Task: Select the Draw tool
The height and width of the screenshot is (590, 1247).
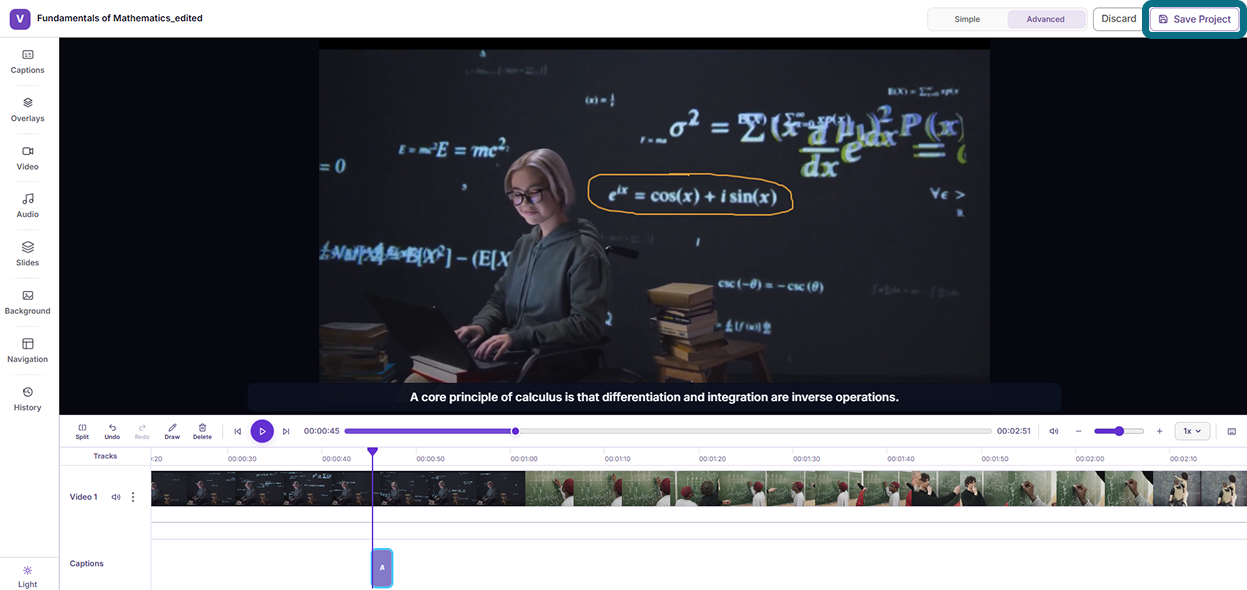Action: point(172,431)
